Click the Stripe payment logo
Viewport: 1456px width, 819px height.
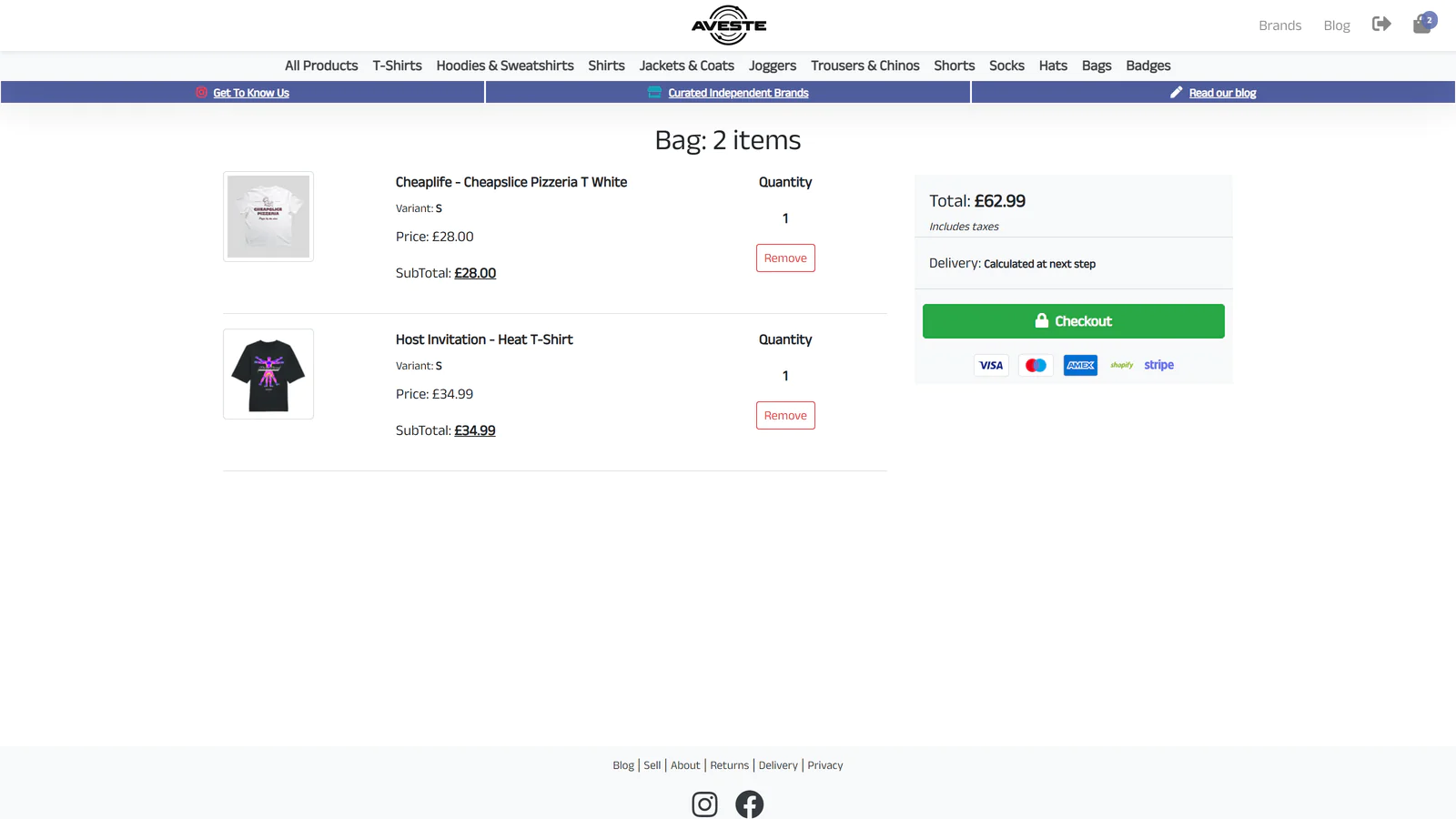pos(1158,365)
